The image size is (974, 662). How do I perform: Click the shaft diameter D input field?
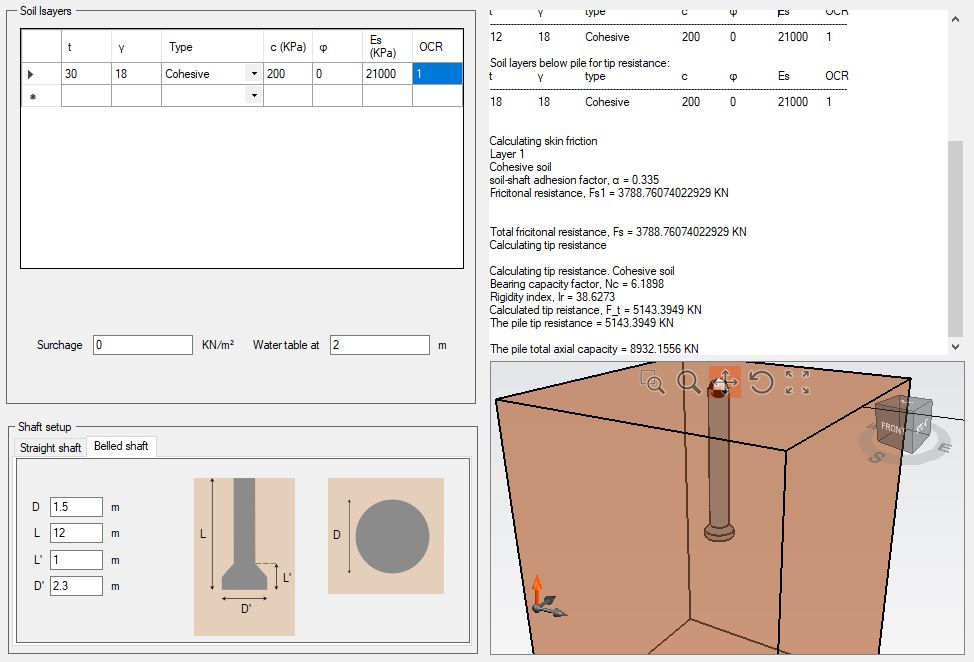coord(76,507)
